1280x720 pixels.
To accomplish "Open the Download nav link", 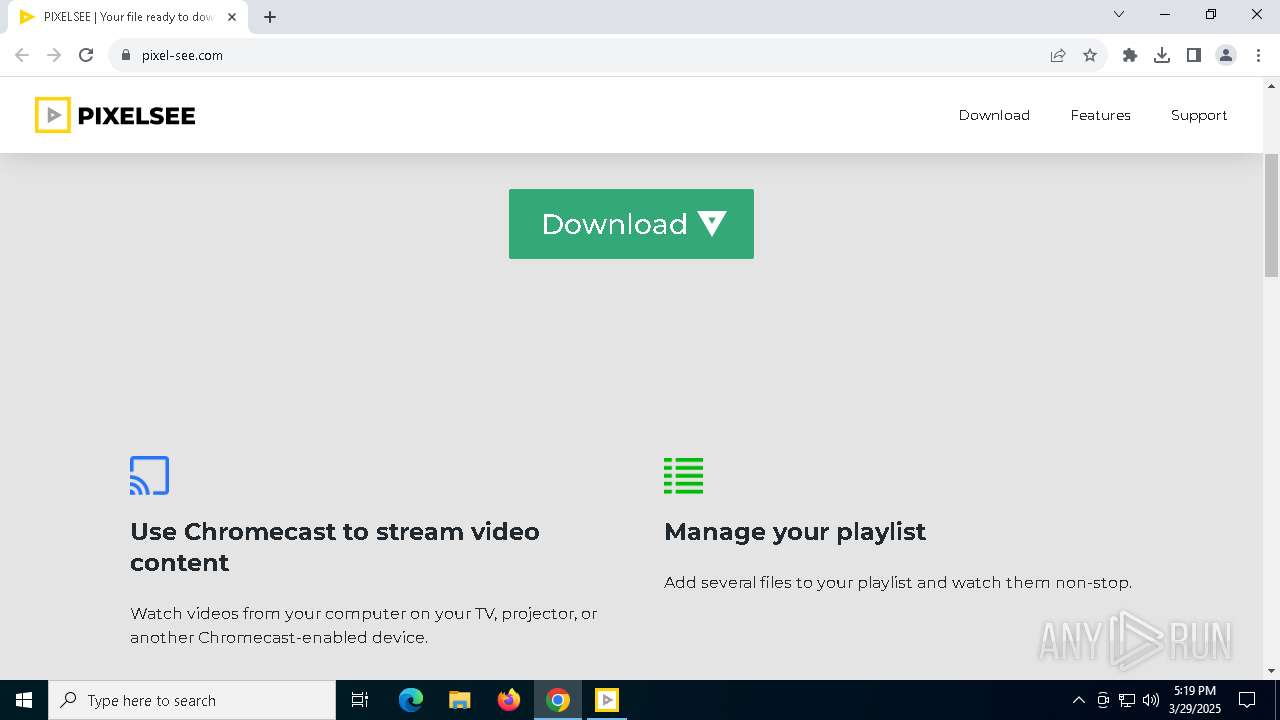I will (994, 115).
